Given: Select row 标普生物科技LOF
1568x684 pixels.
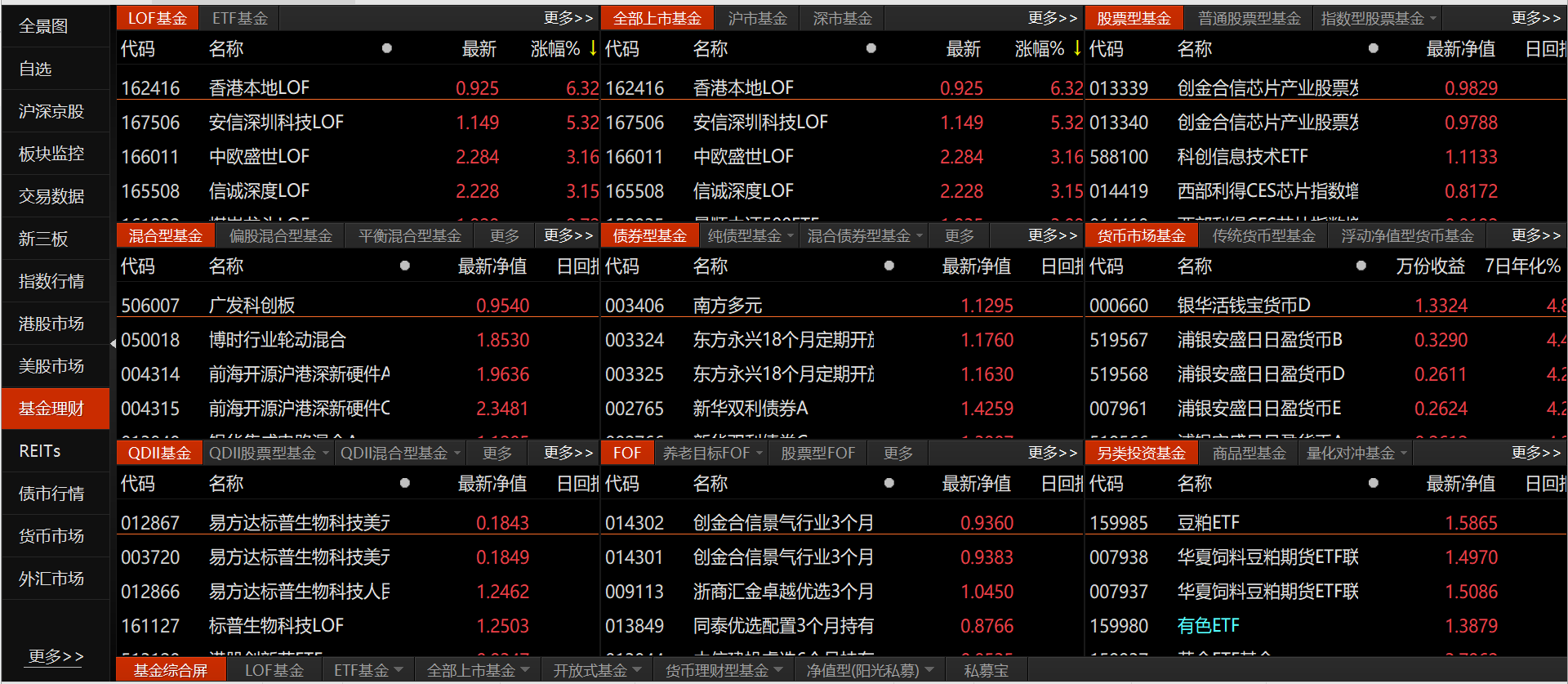Looking at the screenshot, I should [359, 625].
